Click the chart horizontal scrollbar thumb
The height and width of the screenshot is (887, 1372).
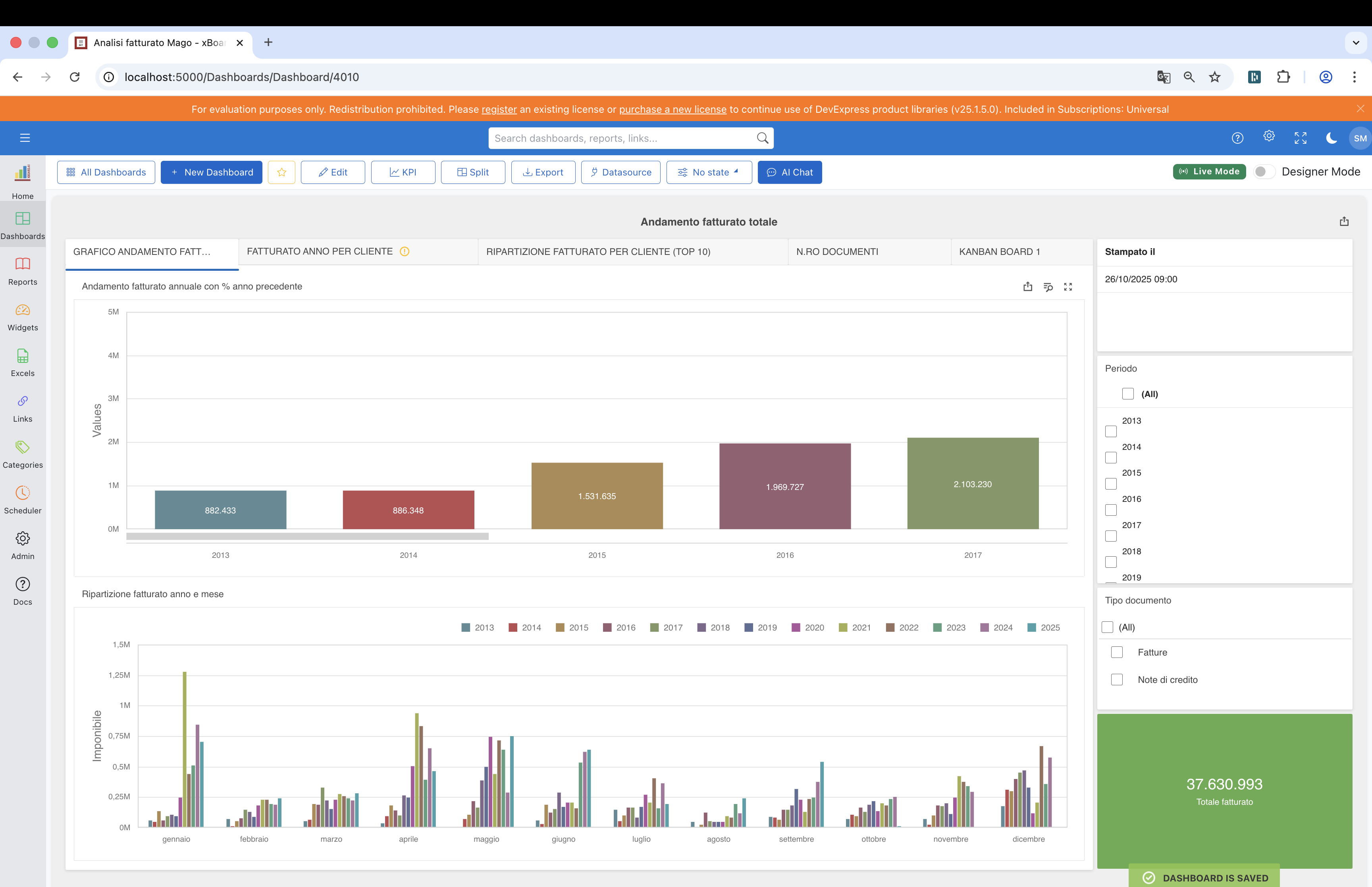tap(307, 536)
